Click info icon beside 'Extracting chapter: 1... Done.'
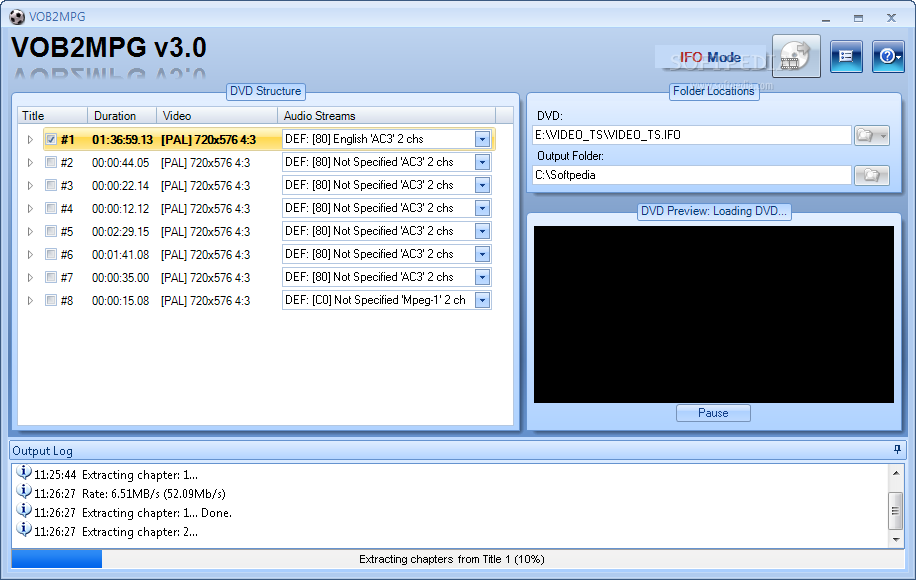The height and width of the screenshot is (580, 916). pos(23,510)
